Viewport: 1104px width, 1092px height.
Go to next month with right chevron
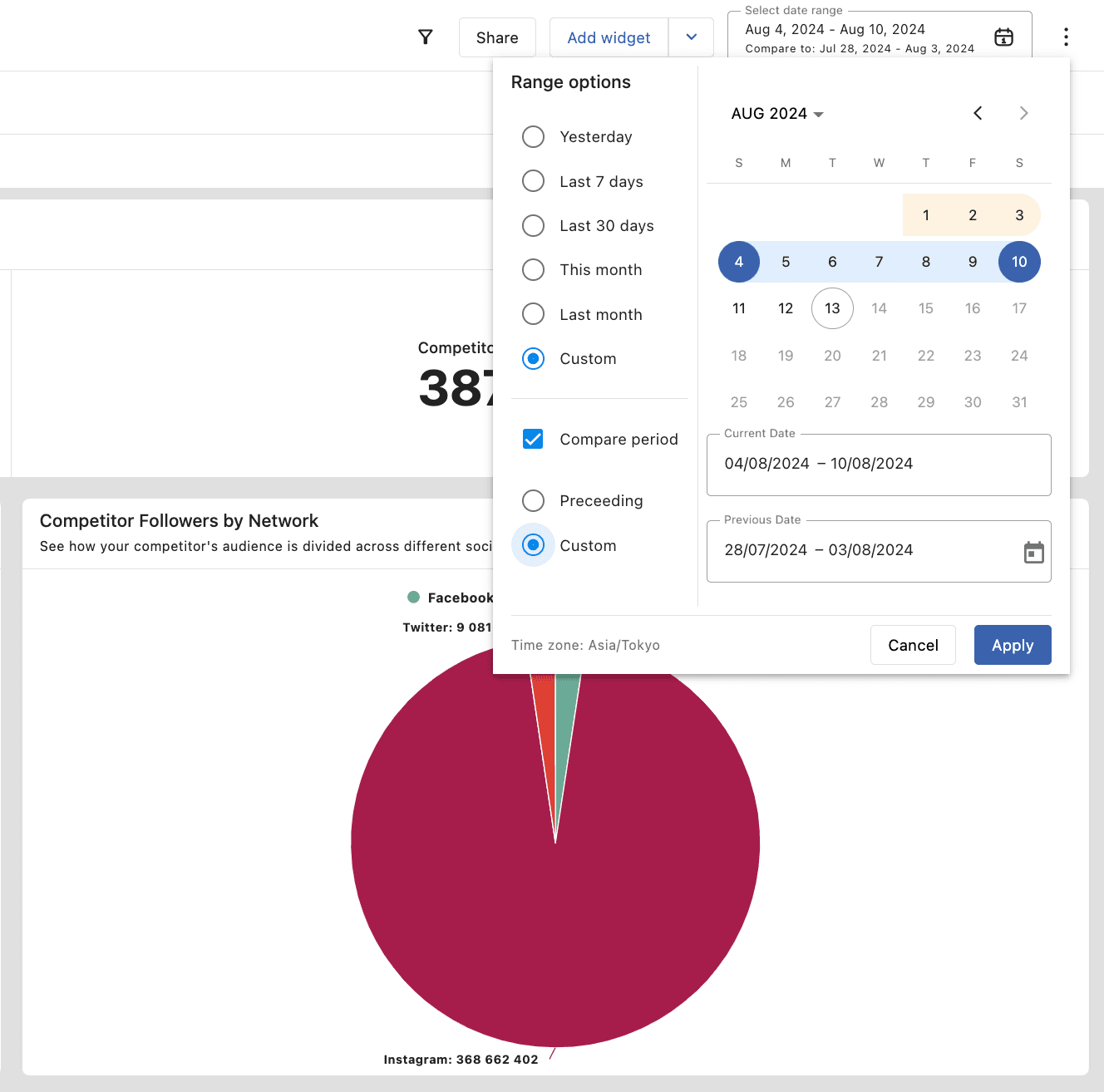click(1023, 114)
